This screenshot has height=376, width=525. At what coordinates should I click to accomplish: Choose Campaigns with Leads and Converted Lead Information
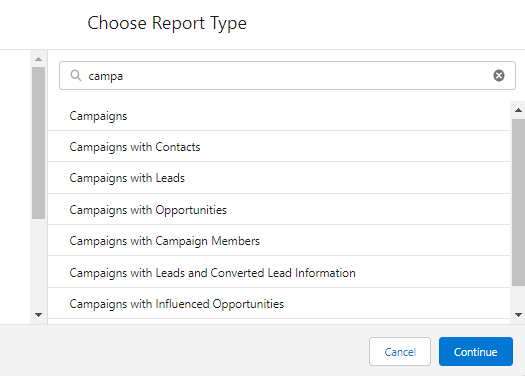[279, 272]
